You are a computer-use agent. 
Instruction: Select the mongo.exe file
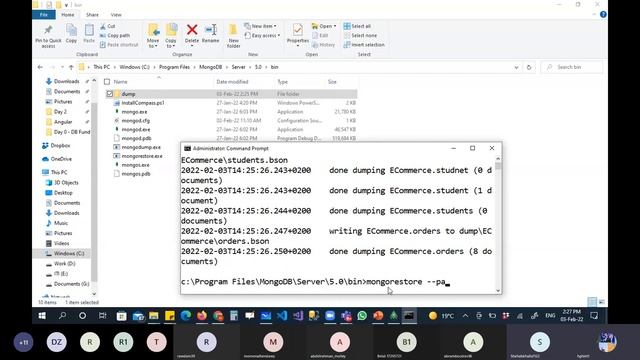(134, 112)
